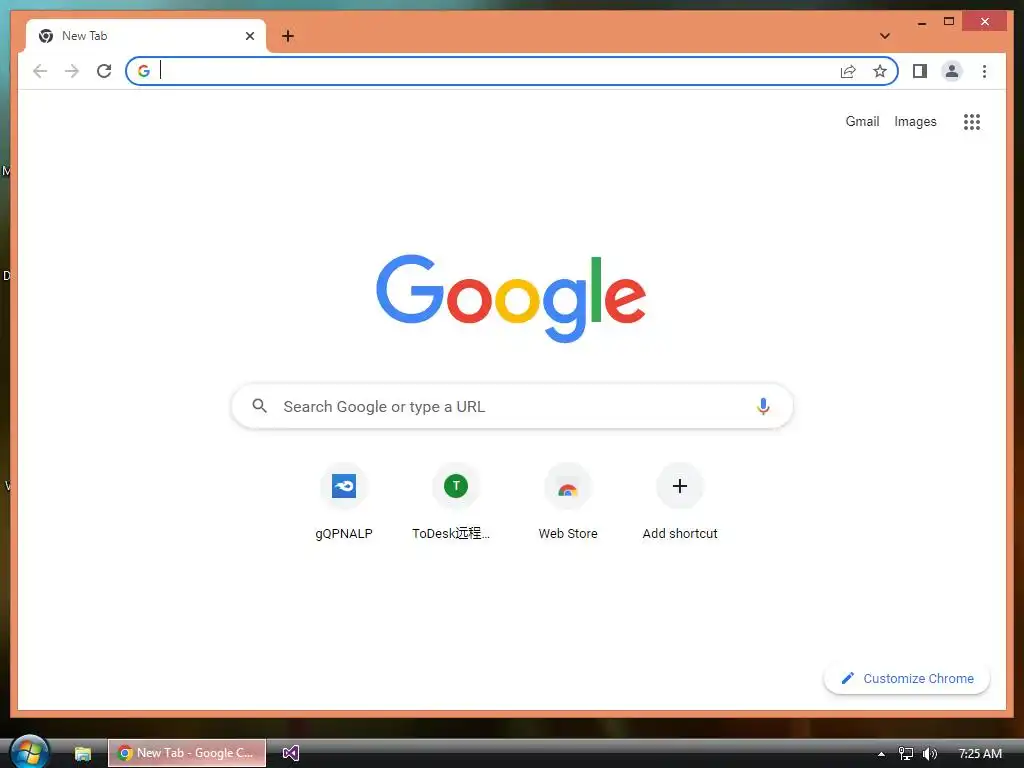The height and width of the screenshot is (768, 1024).
Task: Open the Windows Start menu
Action: tap(28, 752)
